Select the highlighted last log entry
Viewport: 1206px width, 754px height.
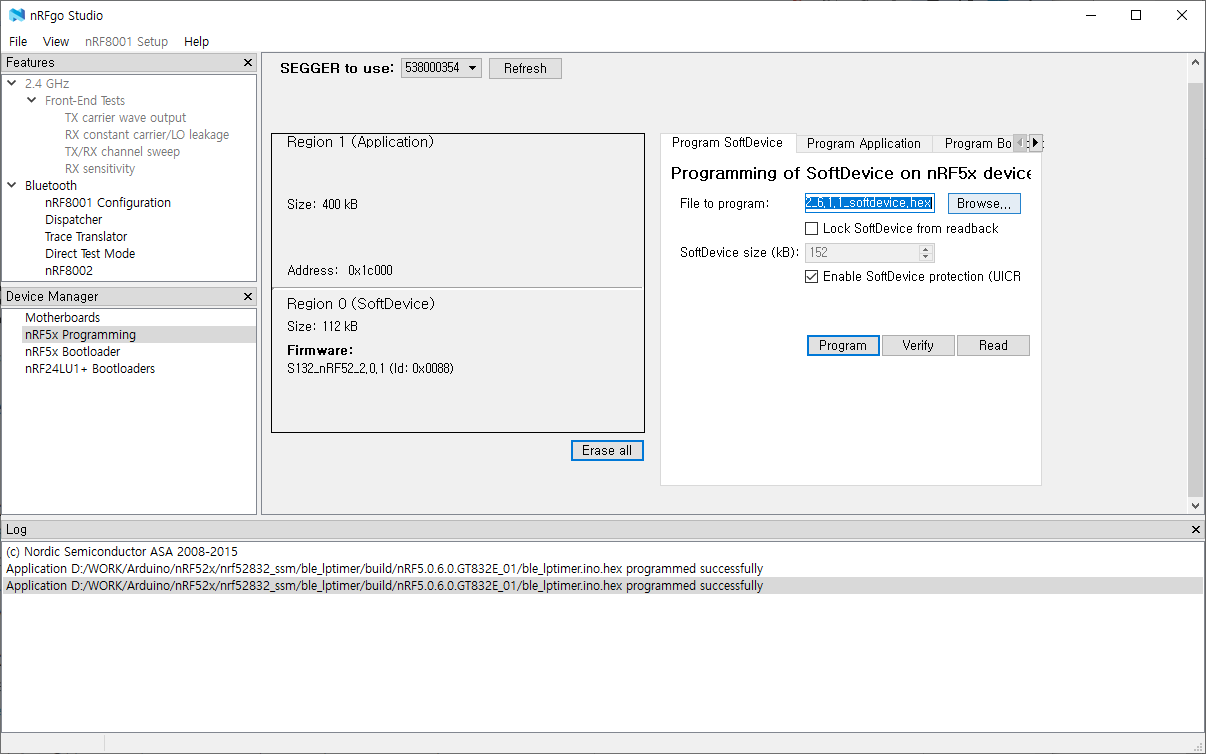602,586
